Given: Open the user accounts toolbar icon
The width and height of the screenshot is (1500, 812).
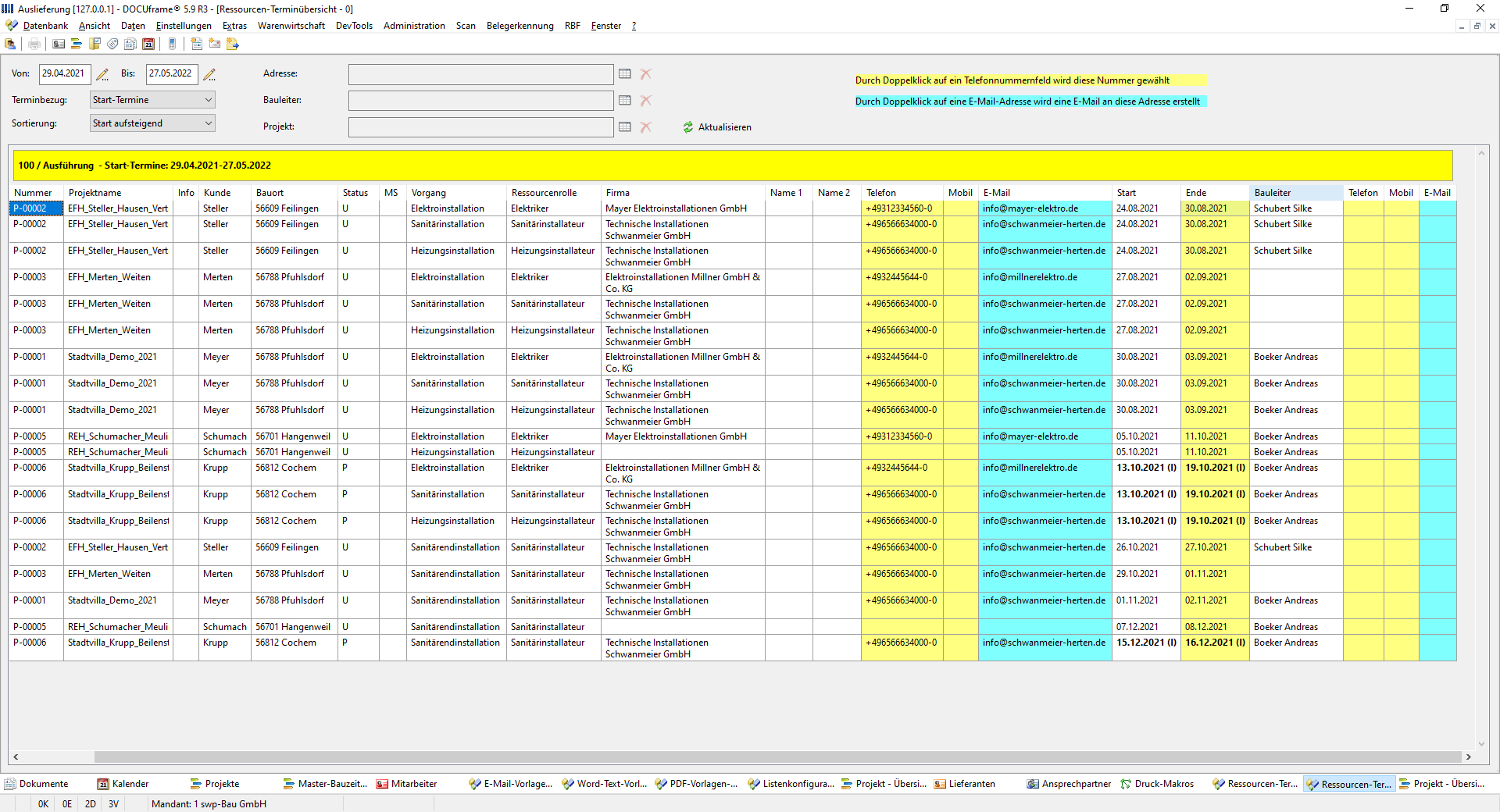Looking at the screenshot, I should tap(11, 44).
